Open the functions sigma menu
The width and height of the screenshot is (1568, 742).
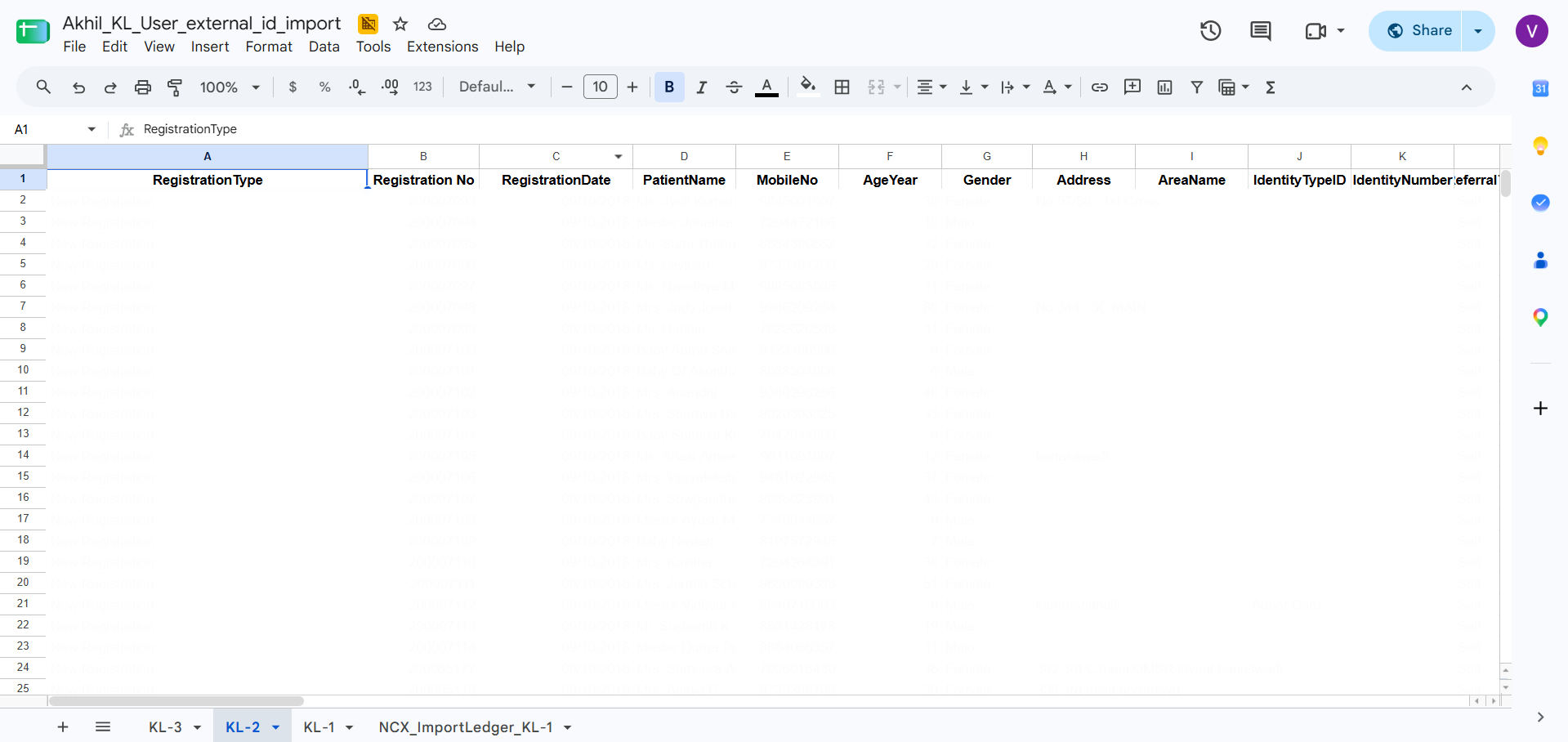point(1271,87)
